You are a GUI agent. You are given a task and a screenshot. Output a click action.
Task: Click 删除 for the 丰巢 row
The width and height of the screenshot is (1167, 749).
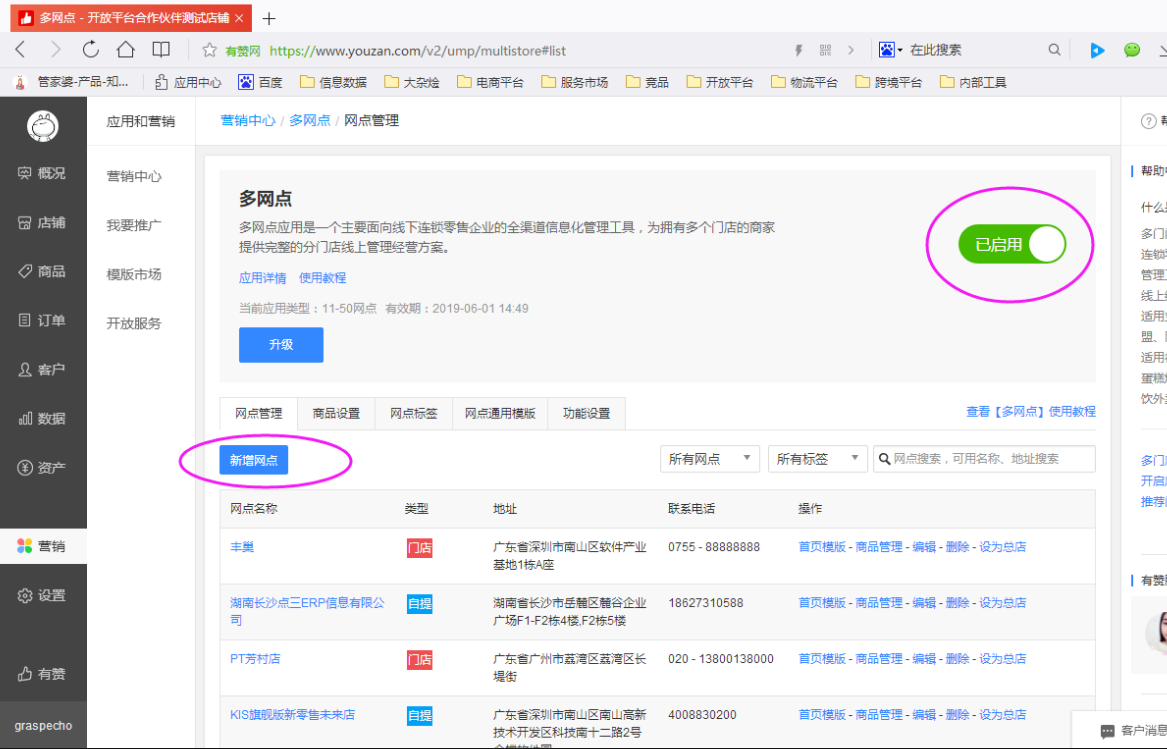coord(957,546)
